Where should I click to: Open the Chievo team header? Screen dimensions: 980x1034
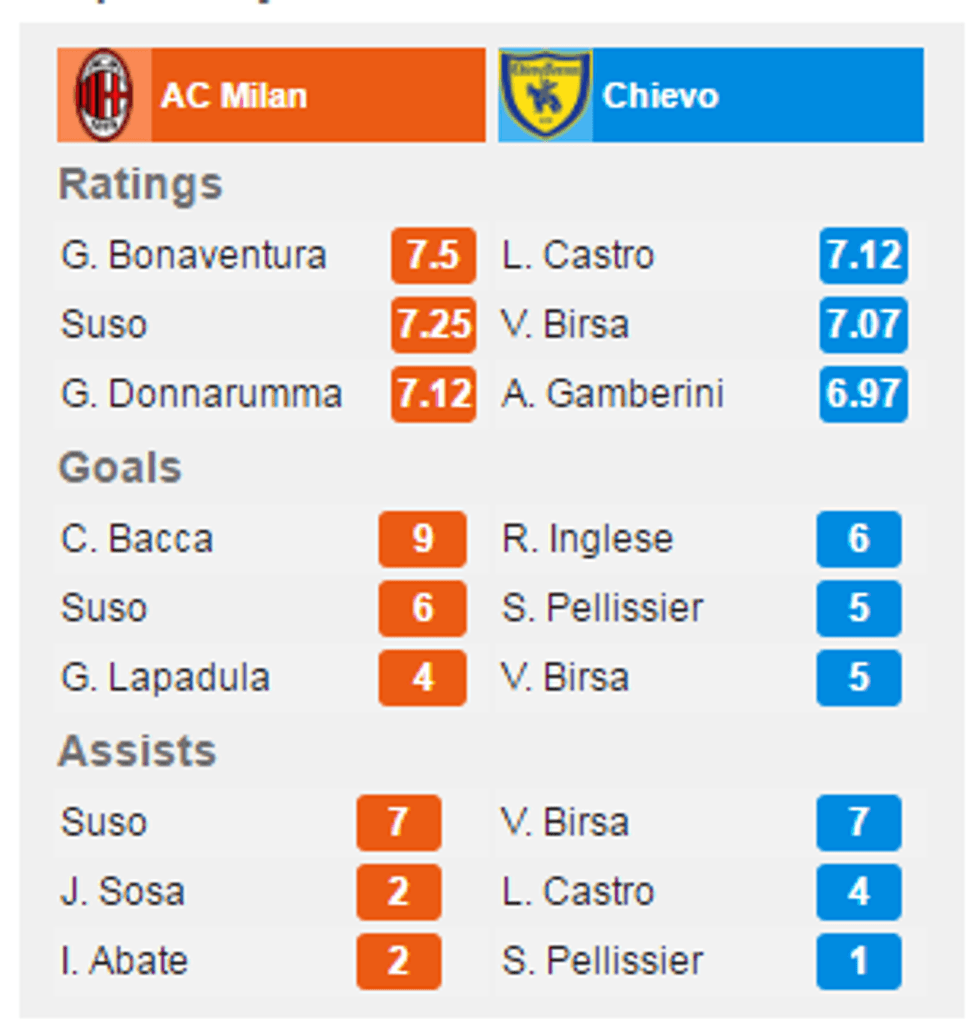click(660, 96)
